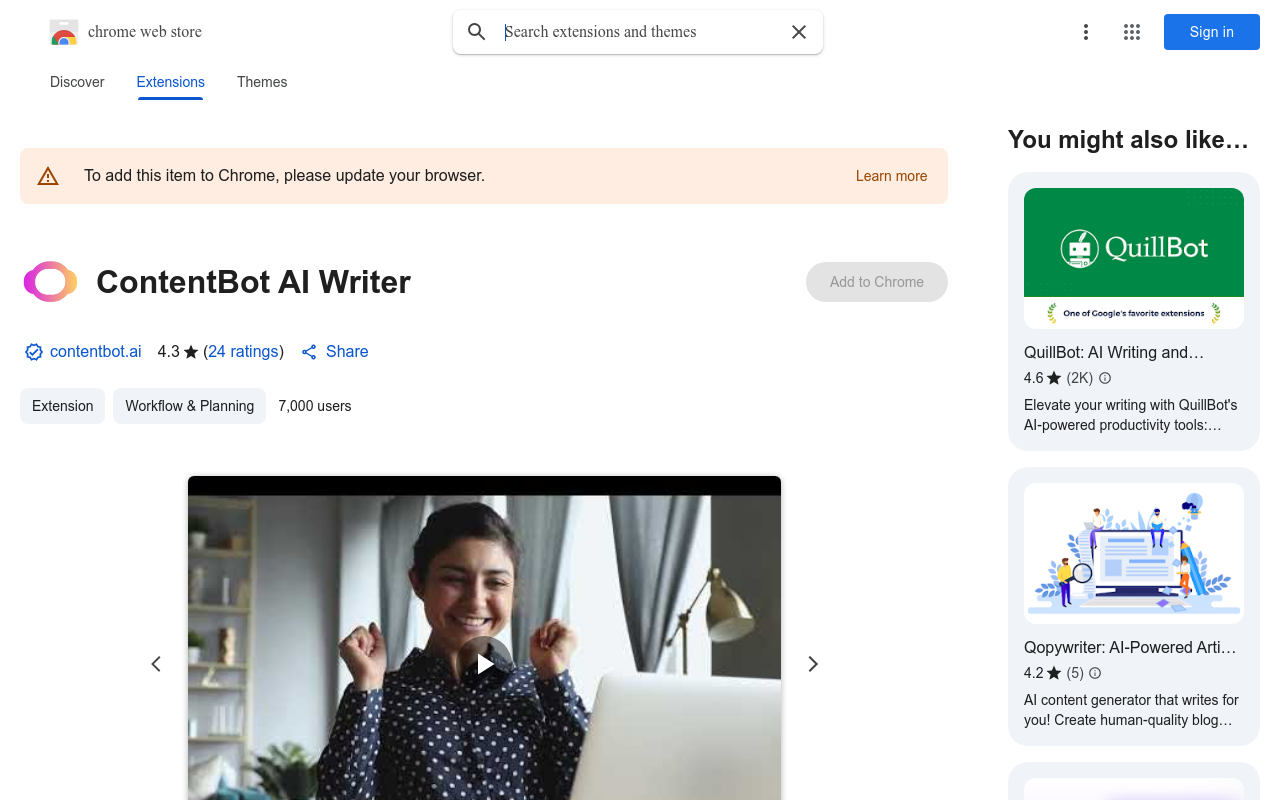Screen dimensions: 1280x800
Task: Open the QuillBot banner thumbnail
Action: click(1134, 258)
